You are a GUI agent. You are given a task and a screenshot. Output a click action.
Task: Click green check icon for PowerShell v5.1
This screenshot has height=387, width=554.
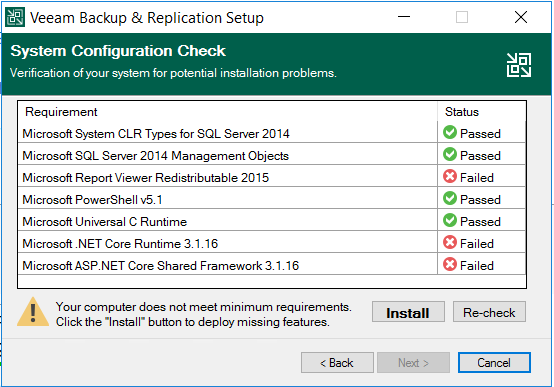[x=450, y=198]
